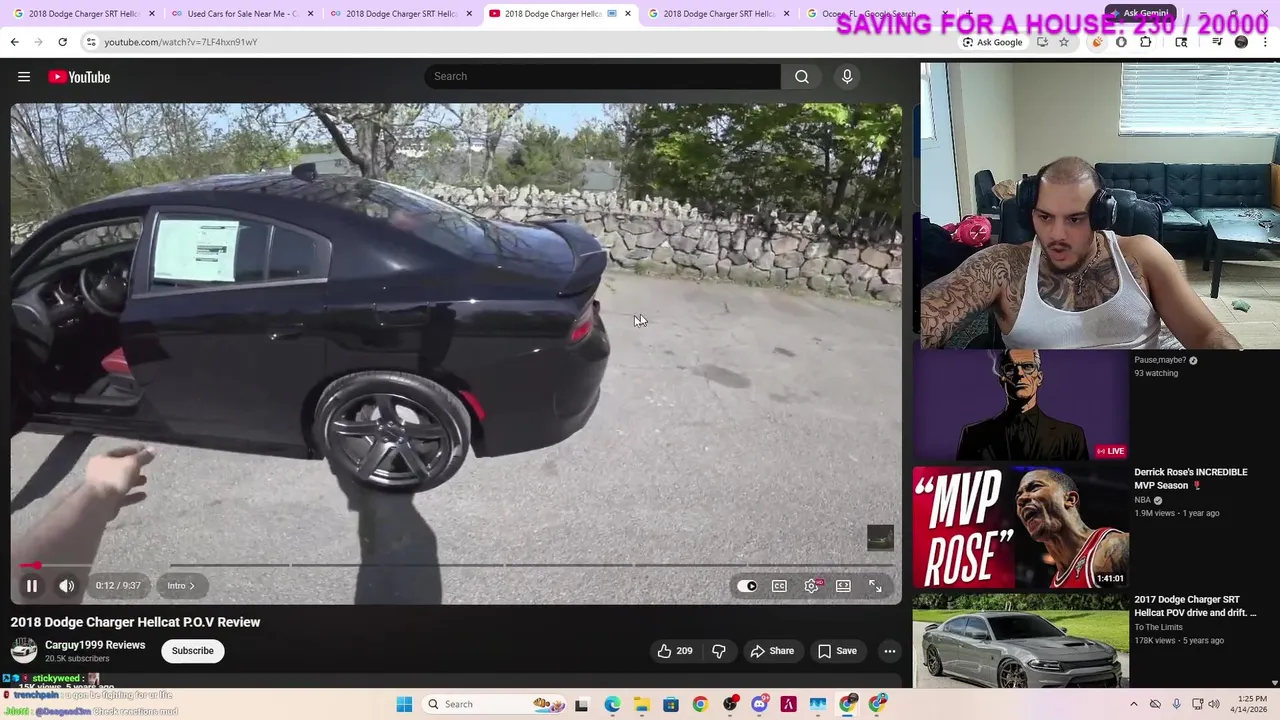Select the active YouTube 2018 Dodge Charger tab
This screenshot has height=720, width=1280.
click(560, 14)
